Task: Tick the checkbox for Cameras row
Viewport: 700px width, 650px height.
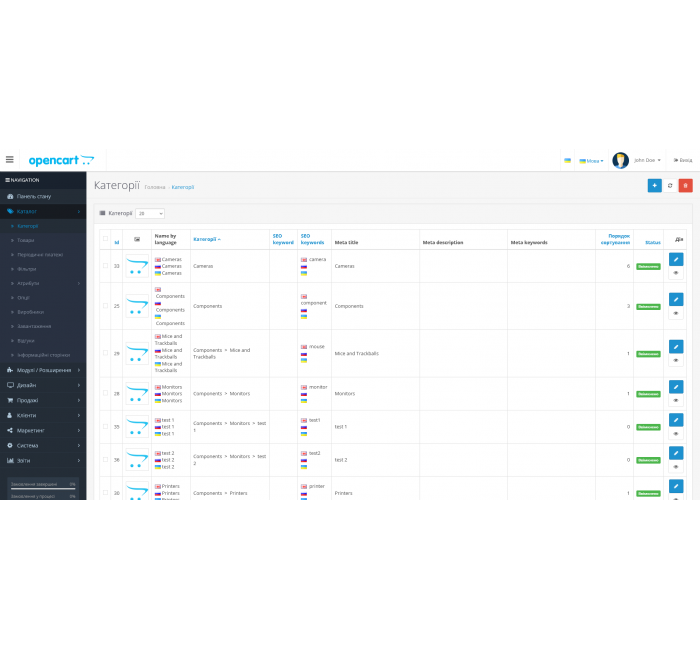Action: (105, 266)
